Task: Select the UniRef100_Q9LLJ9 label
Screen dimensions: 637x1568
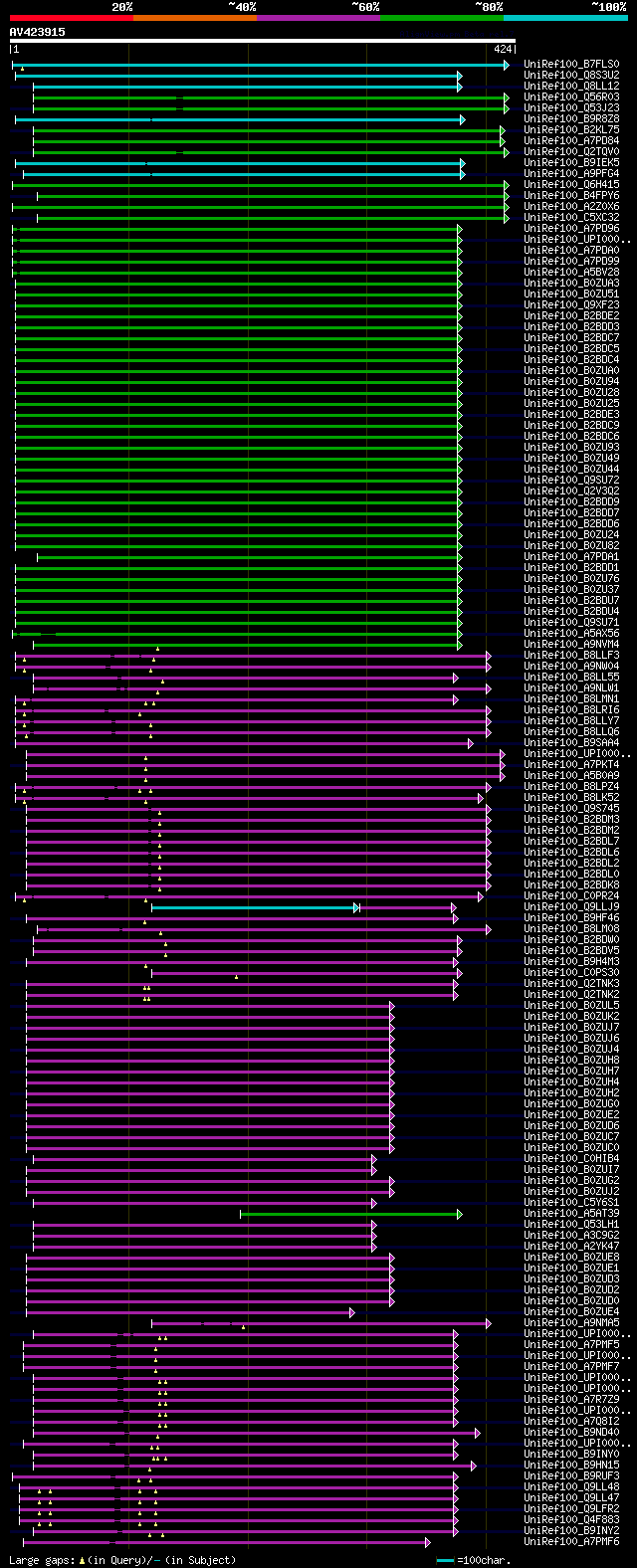Action: pos(571,907)
